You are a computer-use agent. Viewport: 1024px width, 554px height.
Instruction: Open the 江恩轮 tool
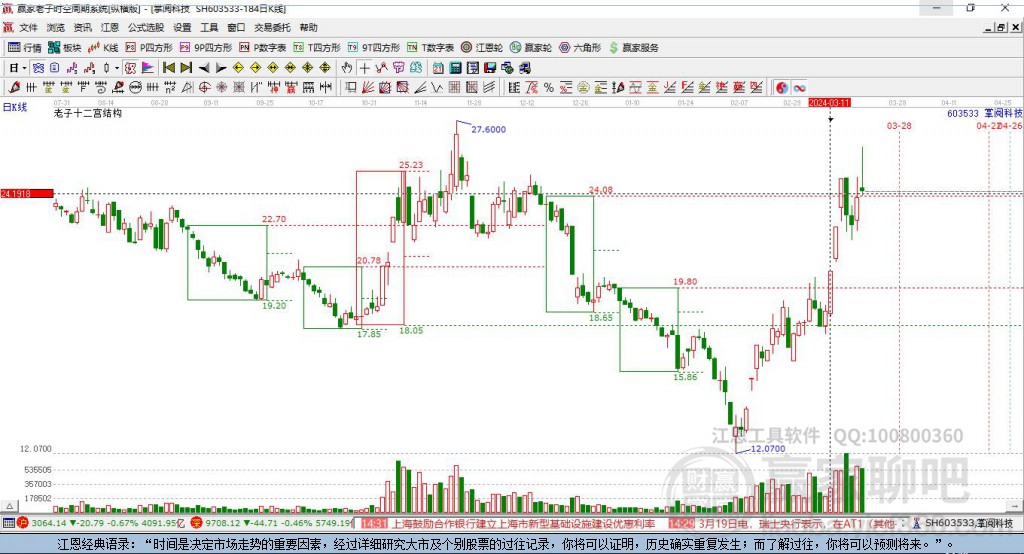coord(482,48)
